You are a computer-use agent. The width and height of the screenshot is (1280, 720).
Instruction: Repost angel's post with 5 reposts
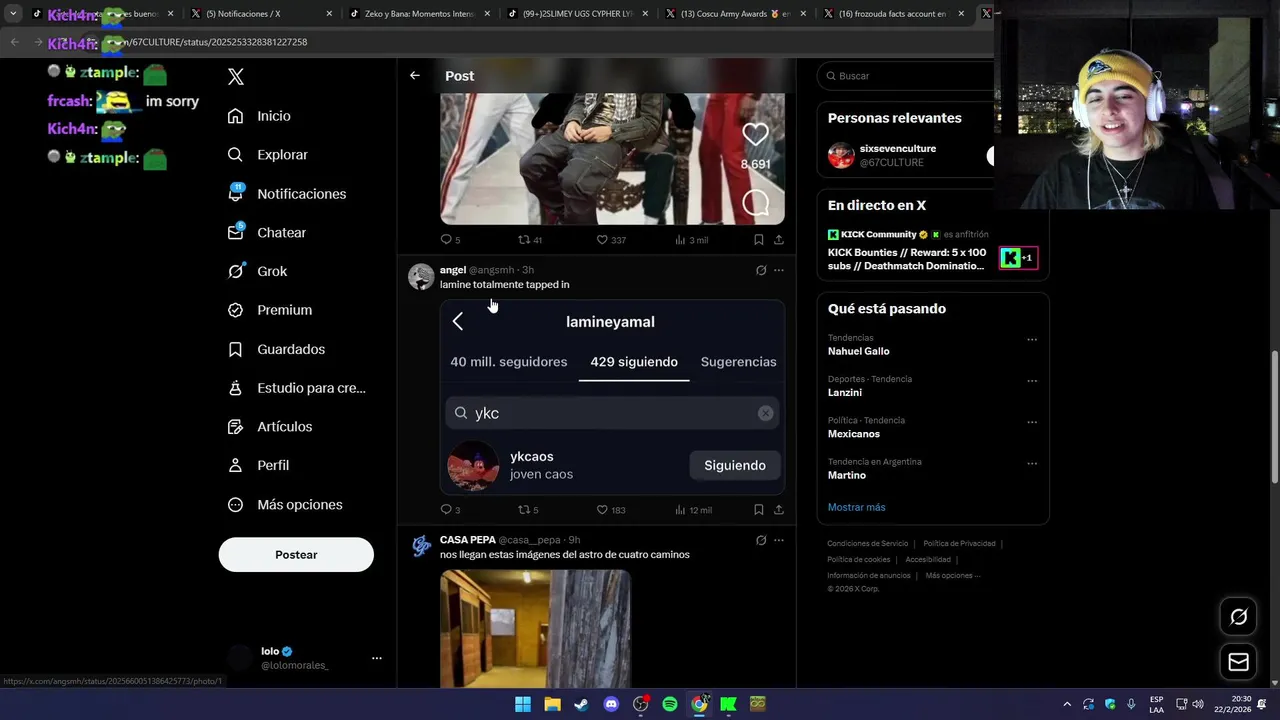pyautogui.click(x=528, y=510)
